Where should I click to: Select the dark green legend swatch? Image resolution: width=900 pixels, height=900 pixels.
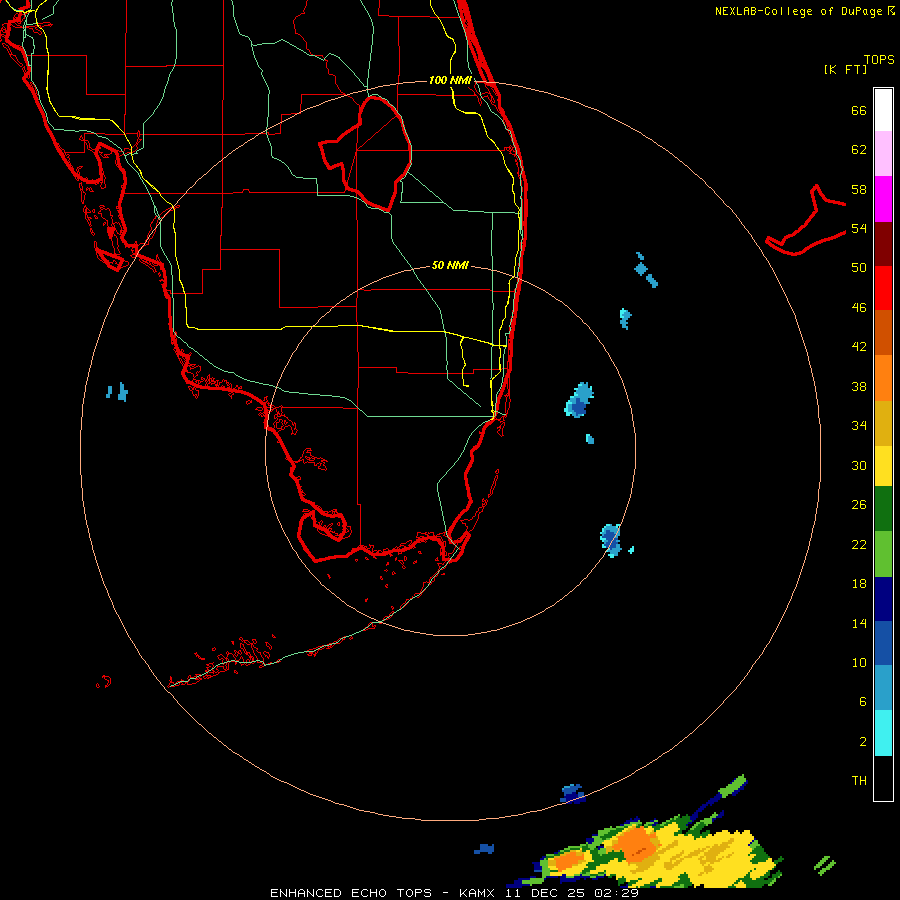883,509
